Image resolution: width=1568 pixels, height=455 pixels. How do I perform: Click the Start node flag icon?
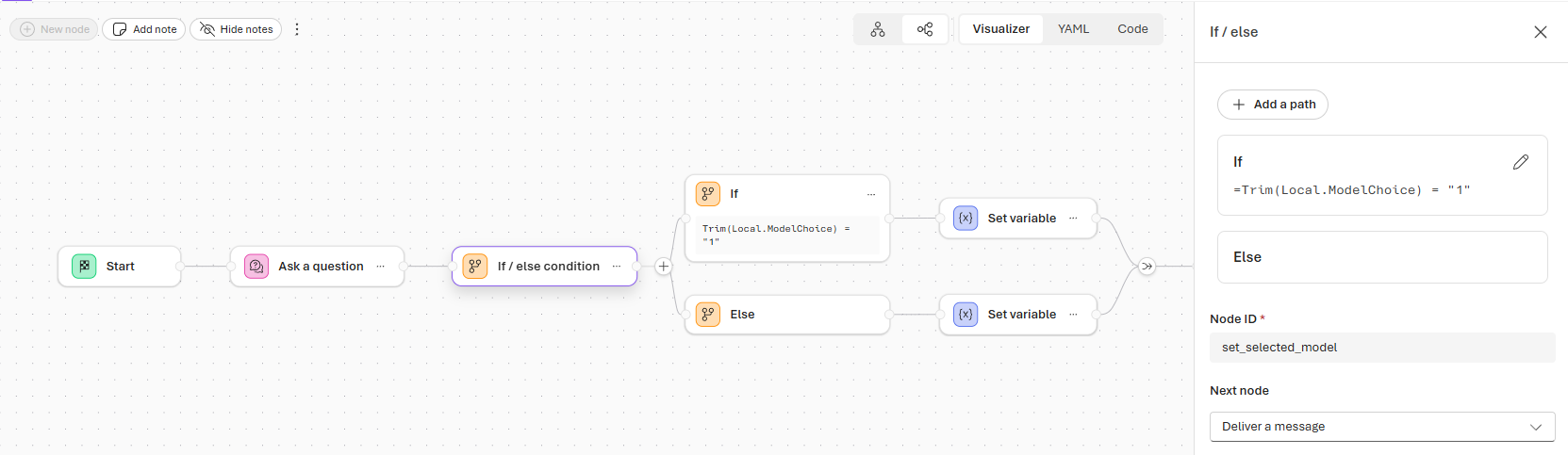point(84,267)
